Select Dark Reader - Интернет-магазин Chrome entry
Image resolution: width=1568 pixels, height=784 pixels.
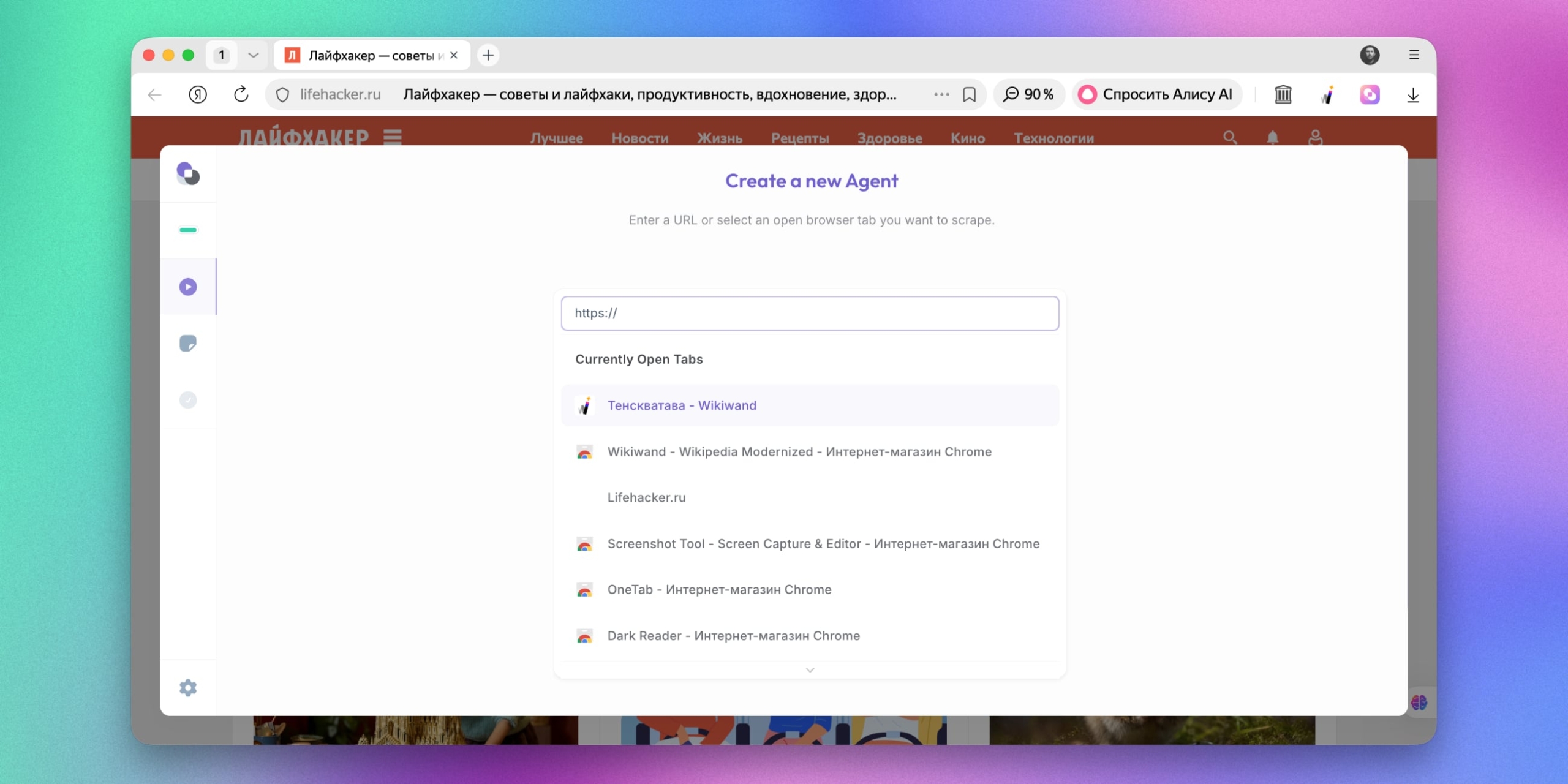pos(810,636)
